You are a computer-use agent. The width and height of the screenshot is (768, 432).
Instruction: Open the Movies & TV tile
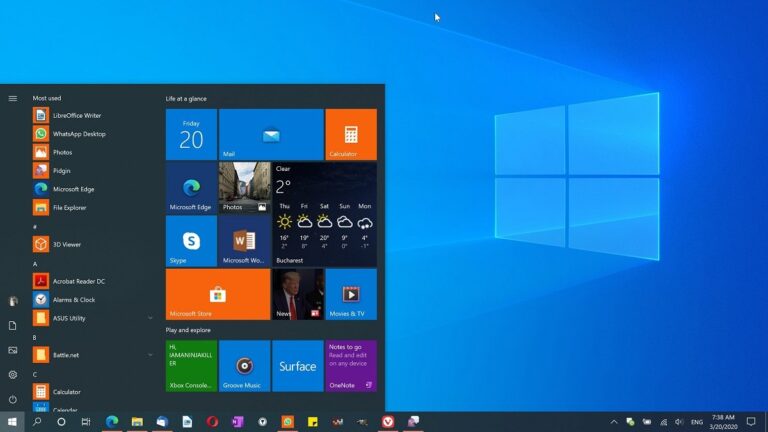point(351,294)
